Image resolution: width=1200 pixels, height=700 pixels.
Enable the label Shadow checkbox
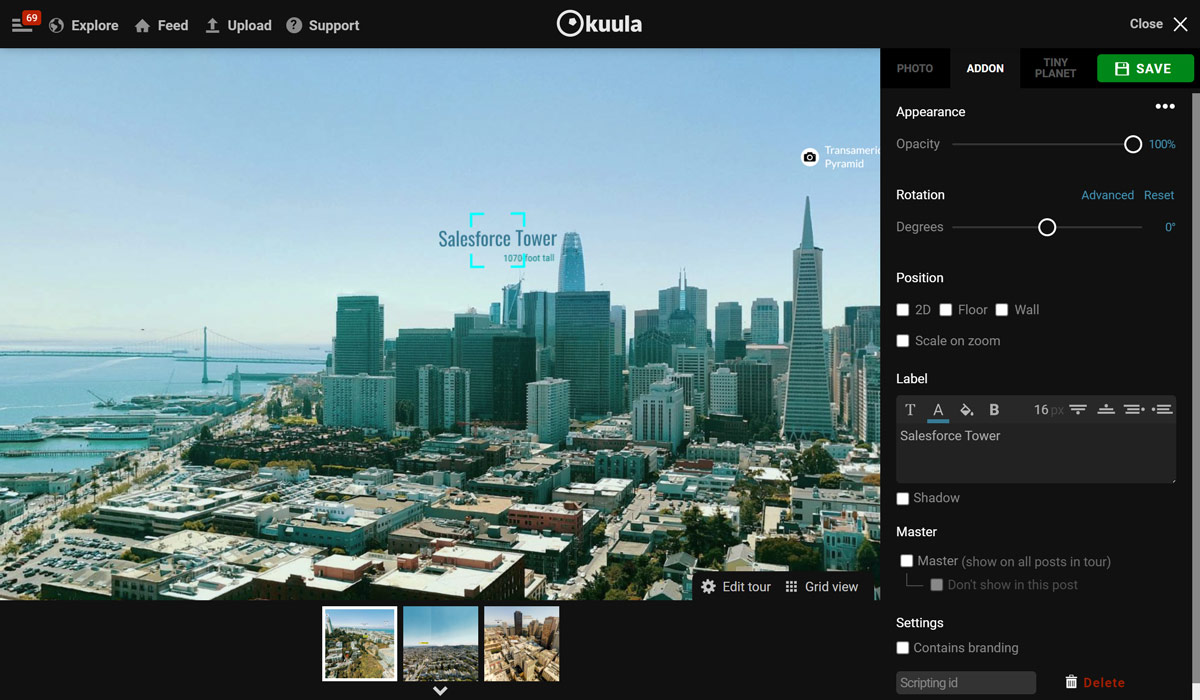[x=903, y=498]
